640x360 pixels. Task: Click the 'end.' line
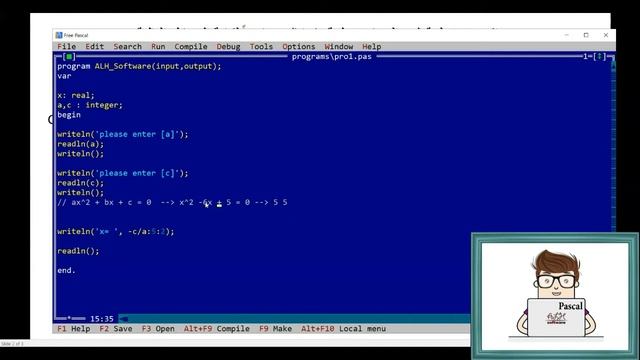coord(67,270)
